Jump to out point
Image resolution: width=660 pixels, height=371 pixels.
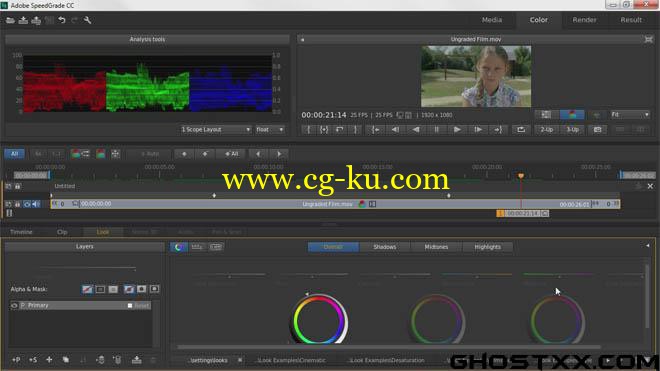coord(498,130)
